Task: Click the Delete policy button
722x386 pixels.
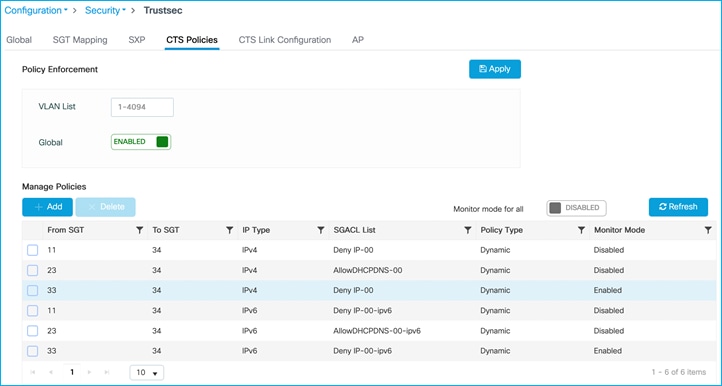Action: click(105, 207)
